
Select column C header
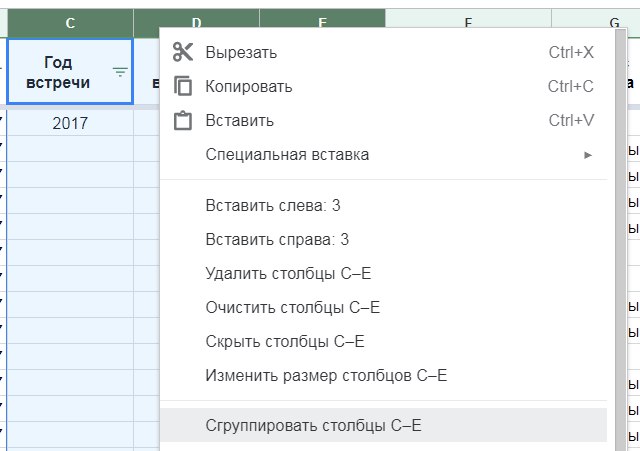click(x=70, y=22)
